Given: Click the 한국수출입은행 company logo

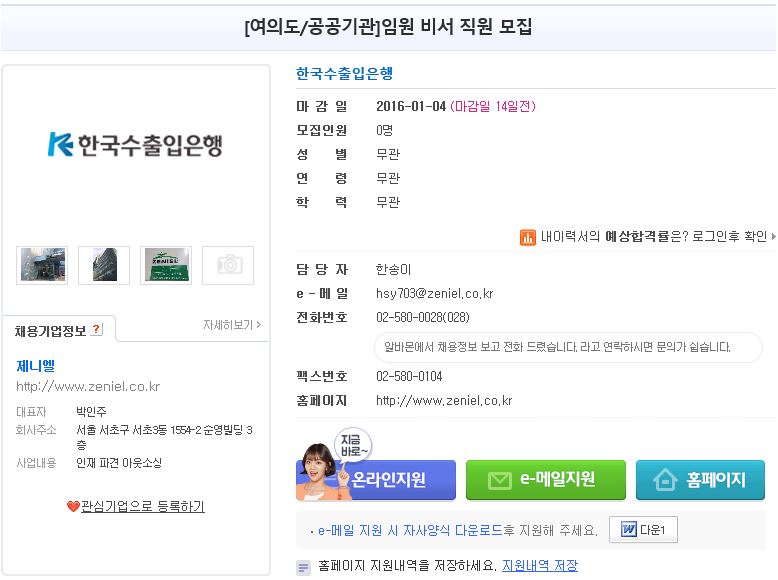Looking at the screenshot, I should tap(135, 144).
